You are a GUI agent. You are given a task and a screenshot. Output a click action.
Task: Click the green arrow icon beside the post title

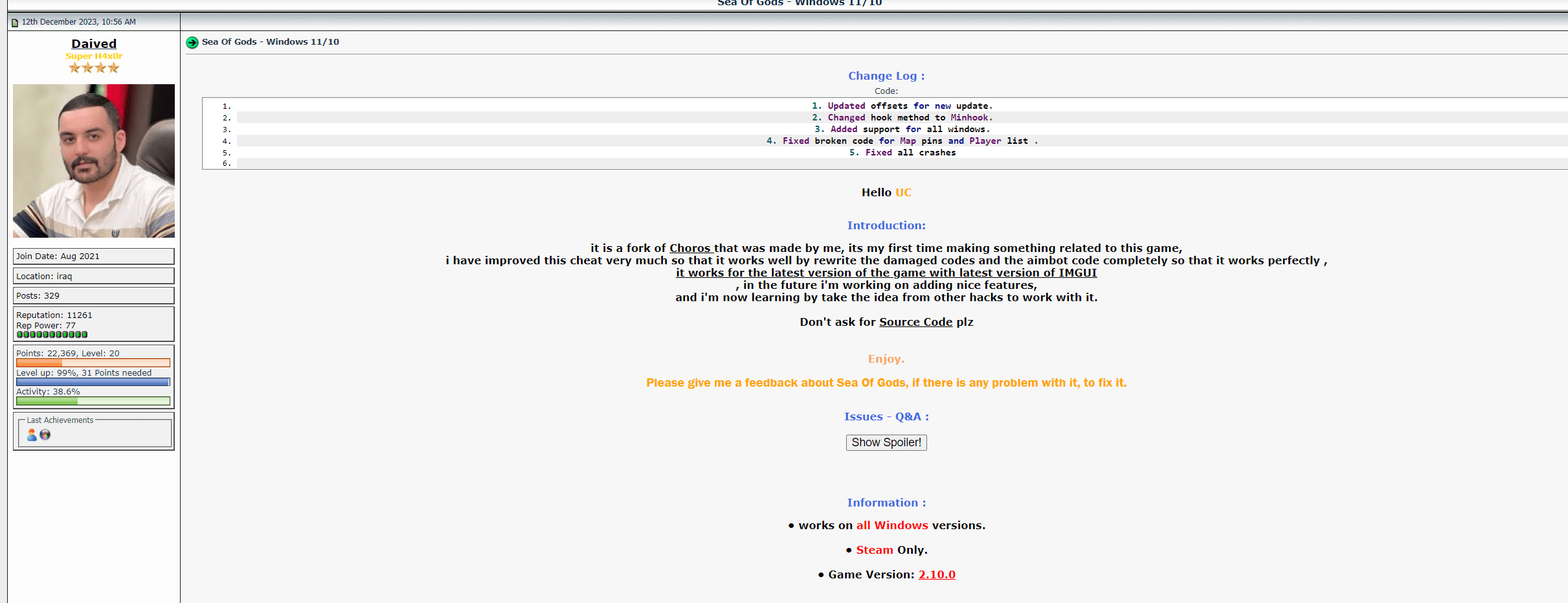pyautogui.click(x=192, y=43)
